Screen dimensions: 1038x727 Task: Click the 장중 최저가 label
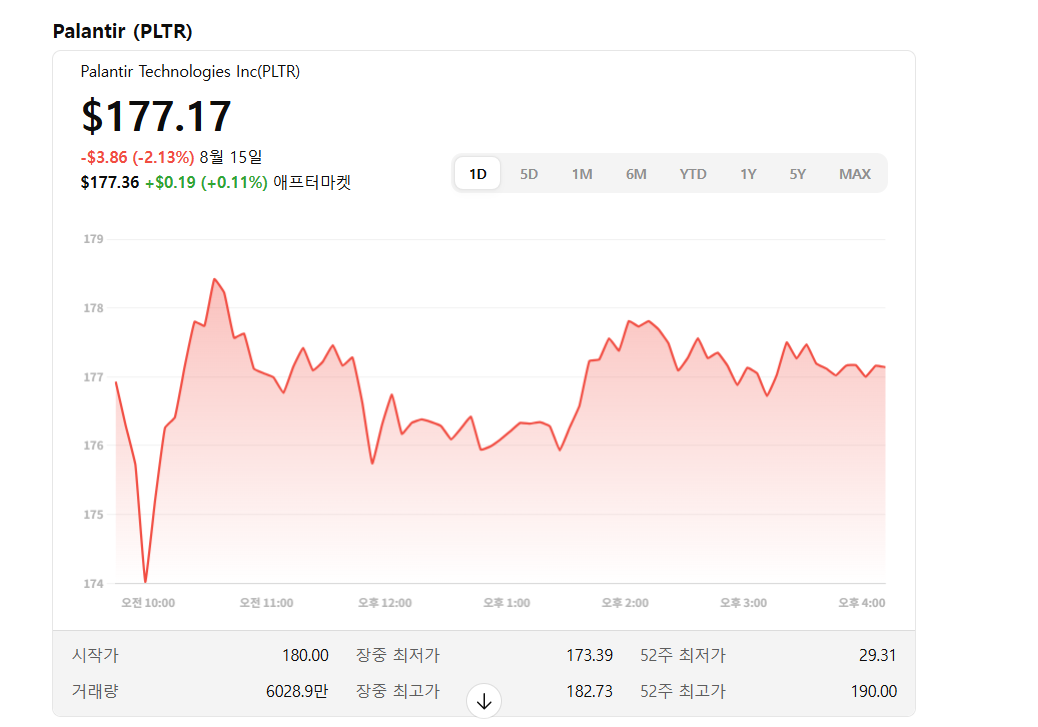click(398, 655)
